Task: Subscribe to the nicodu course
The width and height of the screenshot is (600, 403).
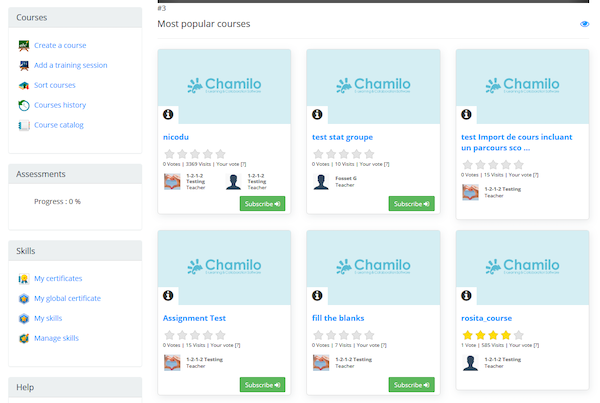Action: coord(262,204)
